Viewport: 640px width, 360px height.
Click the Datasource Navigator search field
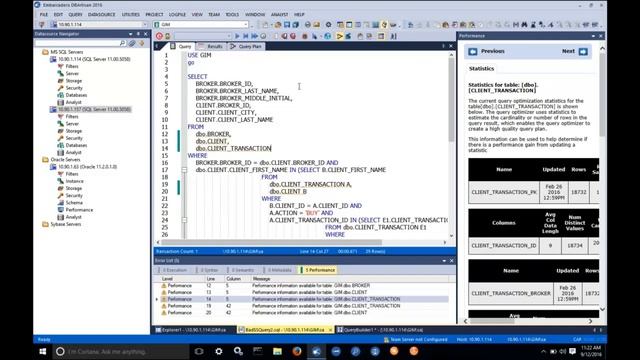pyautogui.click(x=77, y=43)
